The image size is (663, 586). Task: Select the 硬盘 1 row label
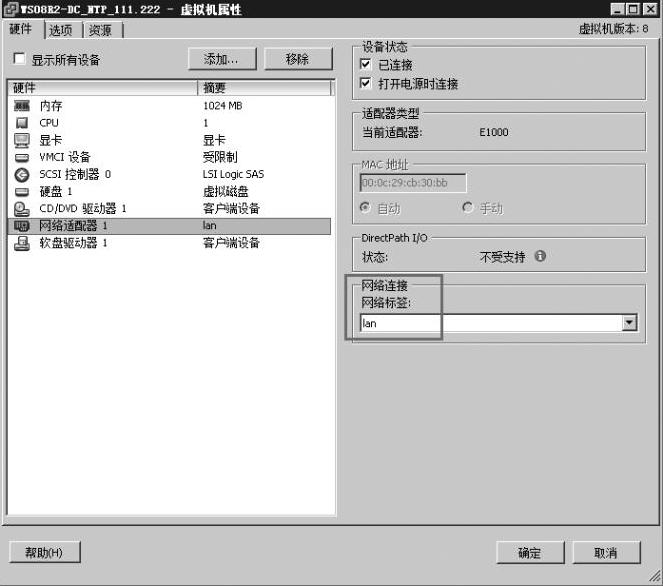coord(55,192)
